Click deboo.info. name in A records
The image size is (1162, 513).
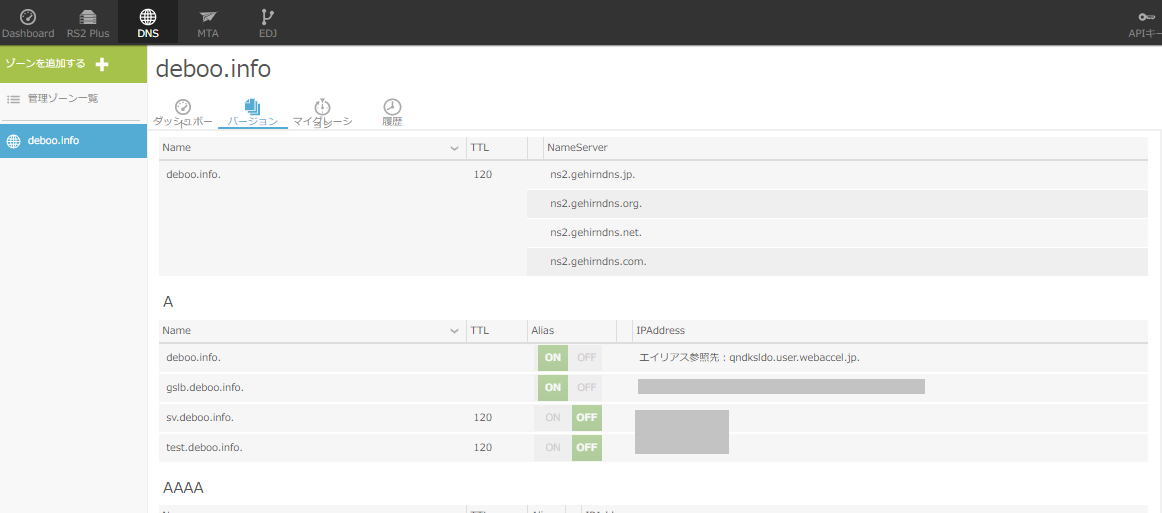point(193,357)
